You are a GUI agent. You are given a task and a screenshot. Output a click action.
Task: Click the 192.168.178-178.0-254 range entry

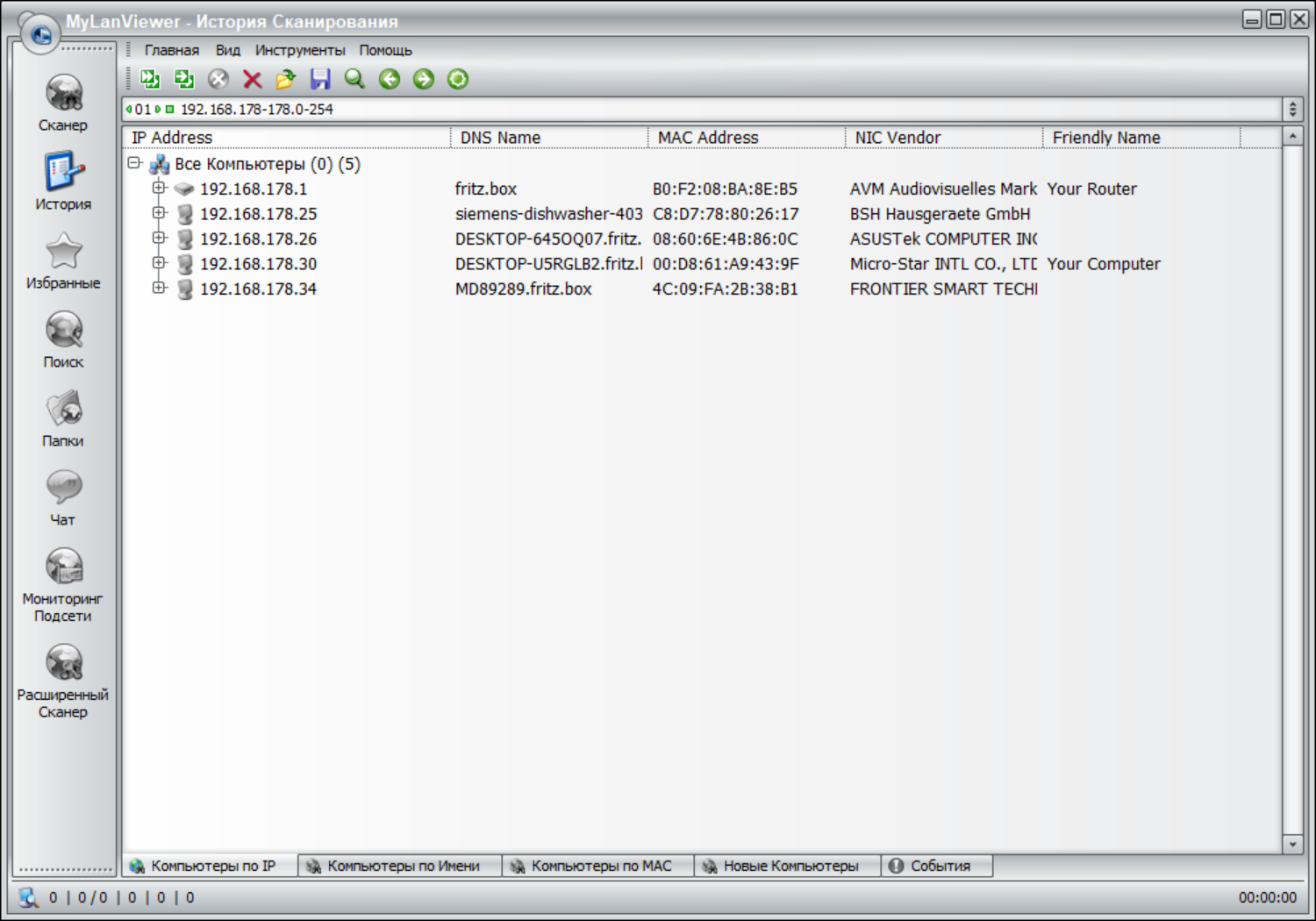click(x=257, y=110)
